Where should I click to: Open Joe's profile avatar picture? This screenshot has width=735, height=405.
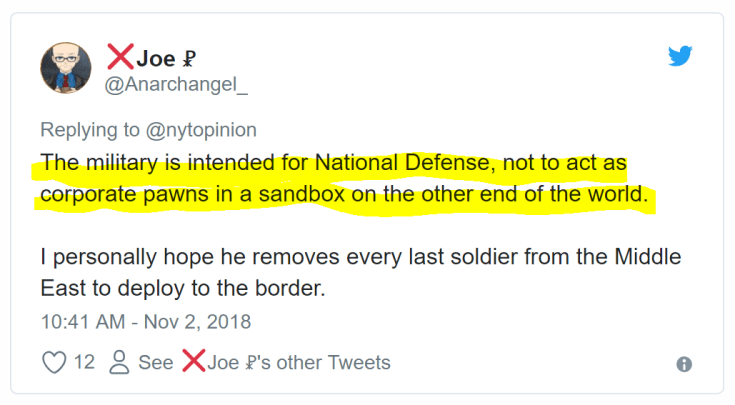point(66,69)
